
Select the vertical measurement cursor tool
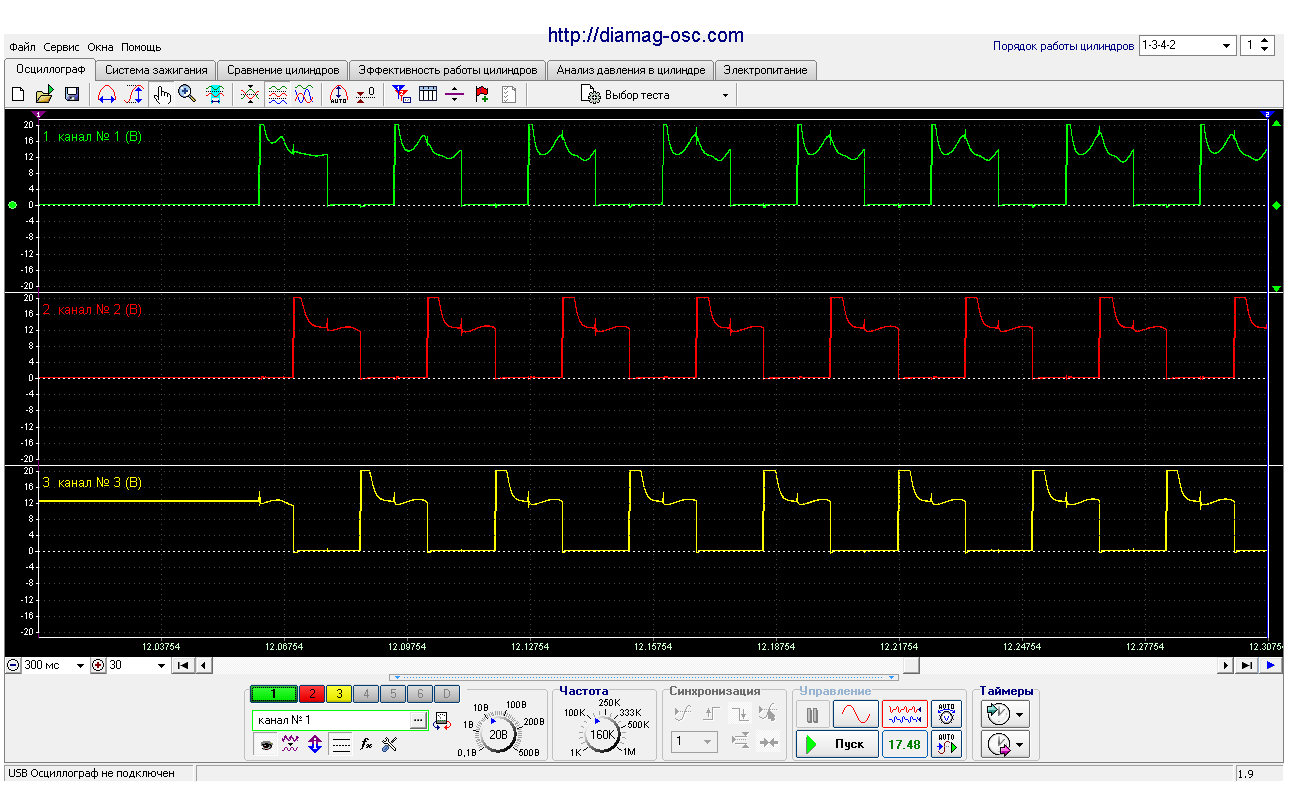[134, 95]
